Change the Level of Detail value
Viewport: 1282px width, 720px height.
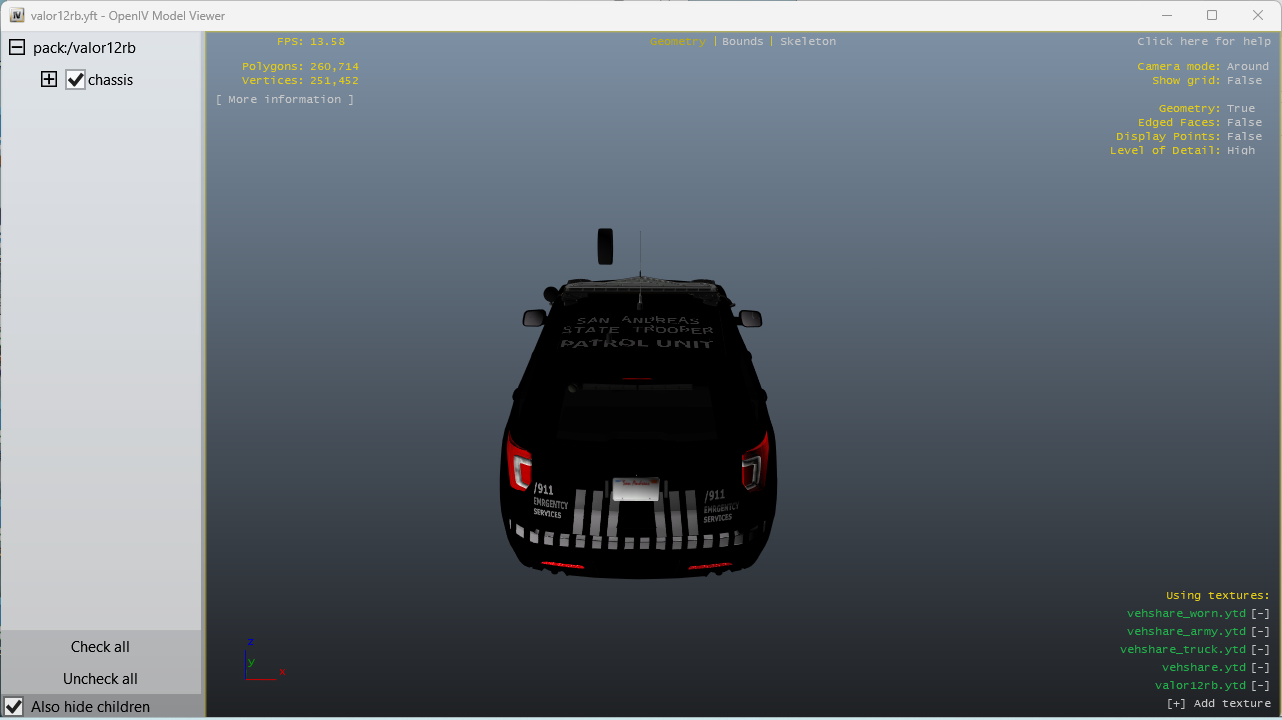[x=1240, y=151]
